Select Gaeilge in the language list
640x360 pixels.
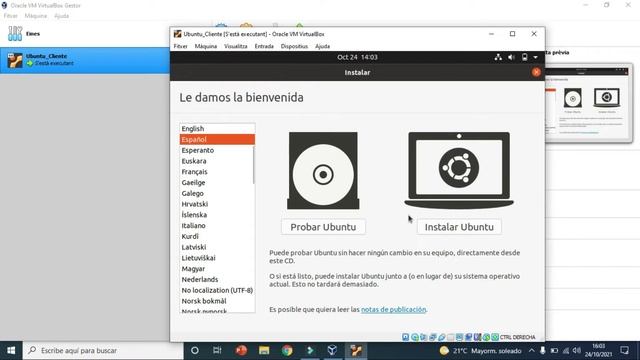(x=217, y=182)
